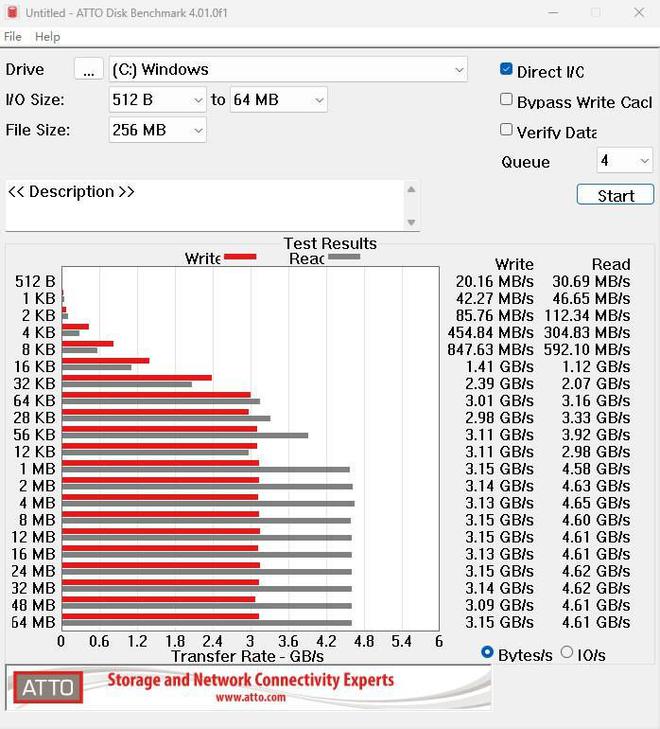Close the ATTO Disk Benchmark window

(x=639, y=13)
